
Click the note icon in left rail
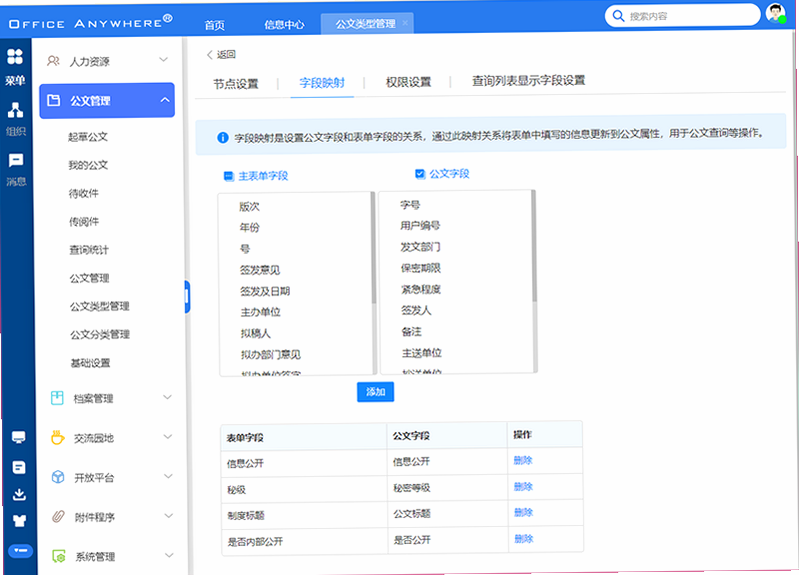click(19, 467)
